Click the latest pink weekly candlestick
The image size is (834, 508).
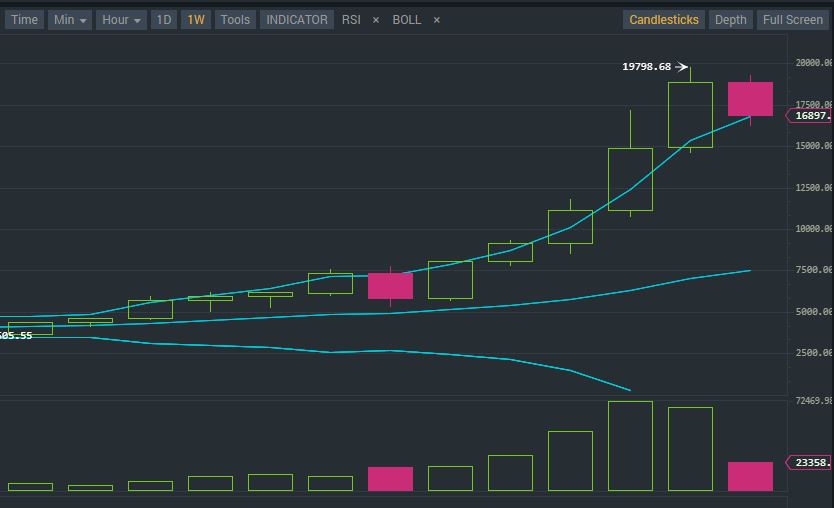click(750, 99)
